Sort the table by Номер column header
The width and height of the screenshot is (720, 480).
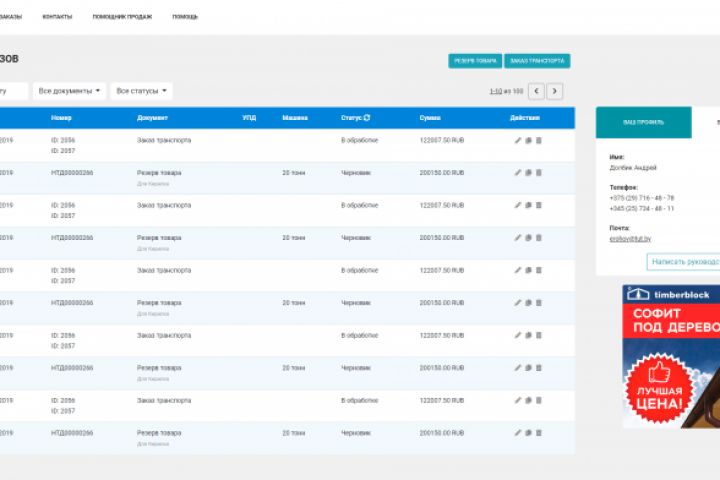tap(61, 118)
